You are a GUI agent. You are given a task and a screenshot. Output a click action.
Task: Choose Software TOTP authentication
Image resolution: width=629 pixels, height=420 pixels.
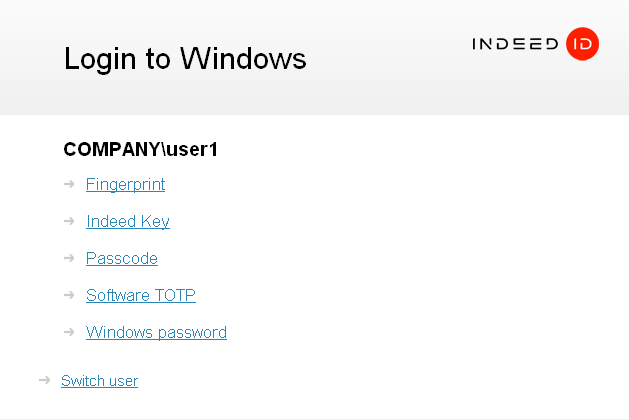tap(141, 295)
